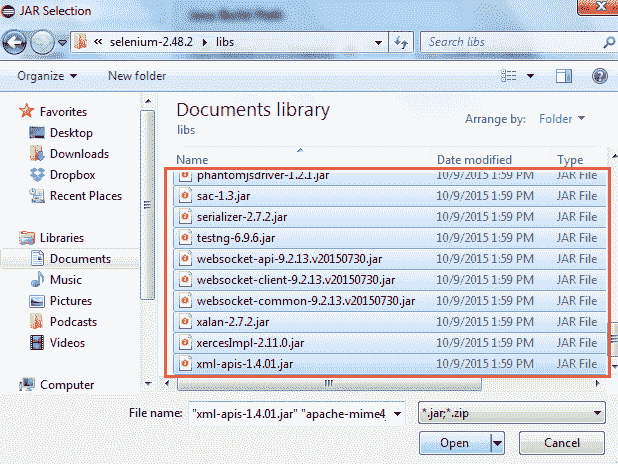Image resolution: width=618 pixels, height=464 pixels.
Task: Open the *.jar;*.zip file type dropdown
Action: pyautogui.click(x=512, y=413)
